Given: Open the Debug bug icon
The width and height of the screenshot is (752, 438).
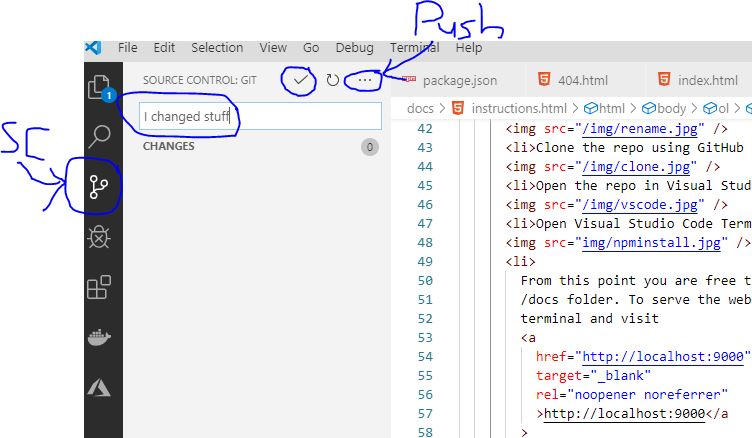Looking at the screenshot, I should [99, 237].
